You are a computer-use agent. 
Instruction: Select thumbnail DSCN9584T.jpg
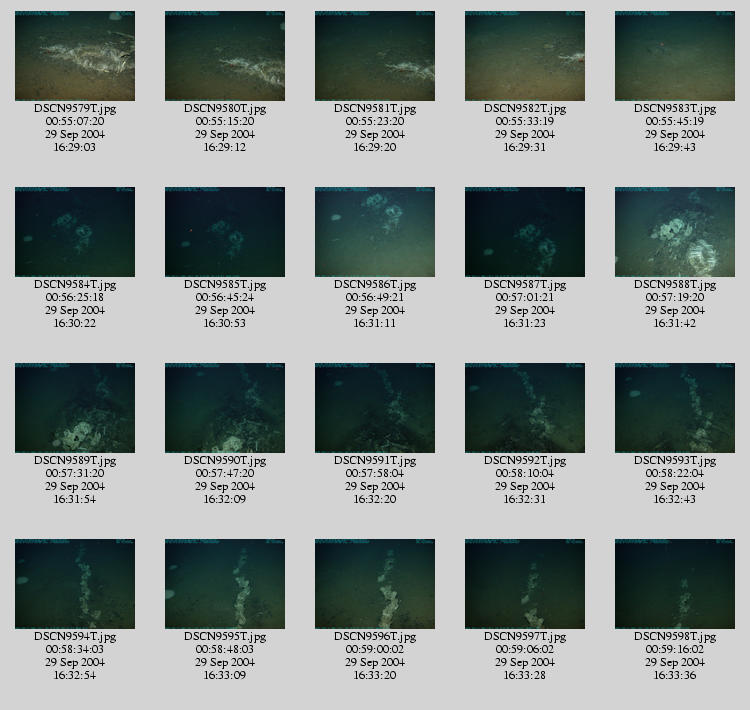[x=75, y=232]
